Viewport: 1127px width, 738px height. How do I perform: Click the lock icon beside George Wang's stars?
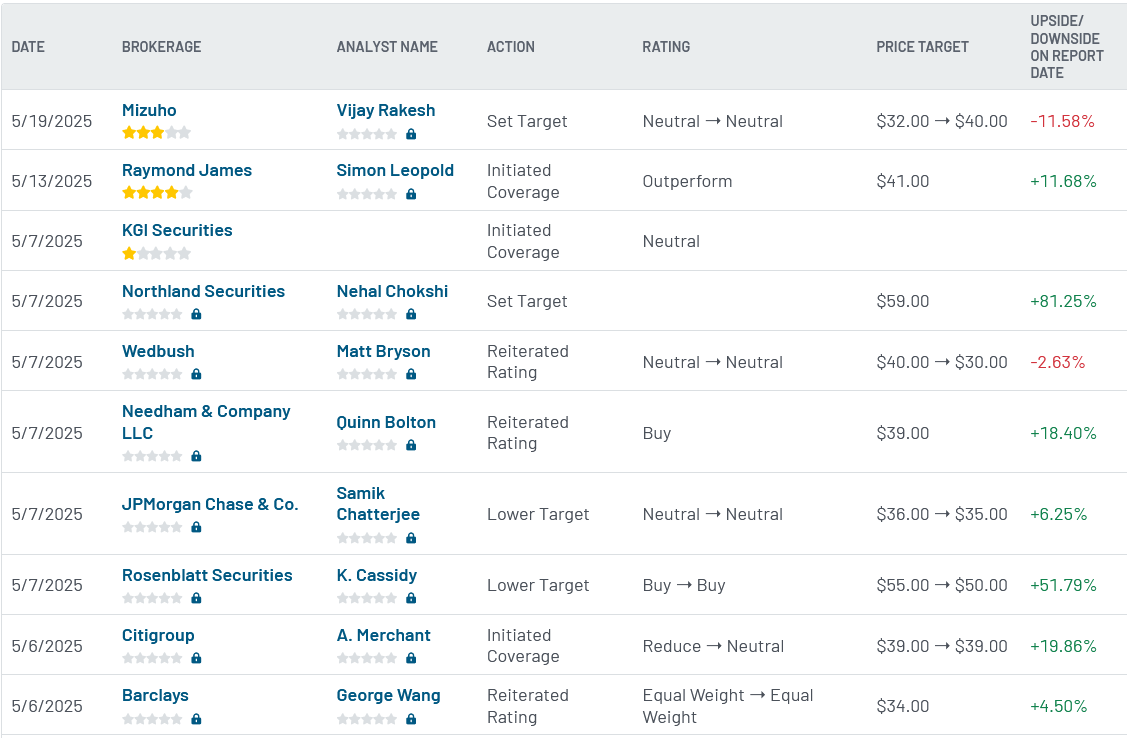[411, 719]
